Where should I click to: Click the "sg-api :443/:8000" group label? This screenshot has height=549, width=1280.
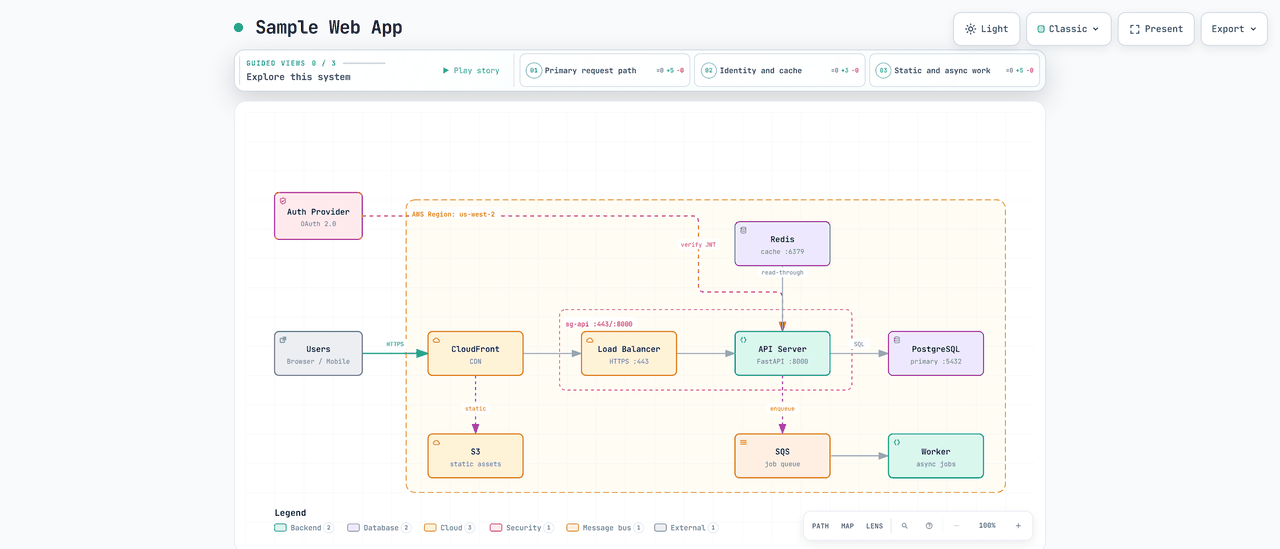[599, 324]
